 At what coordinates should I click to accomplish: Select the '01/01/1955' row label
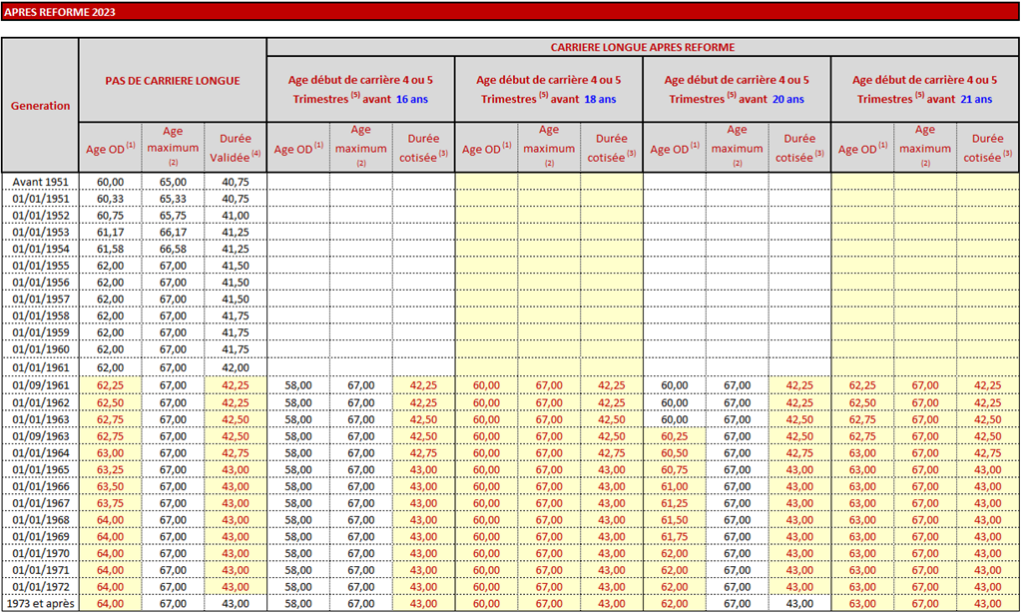40,266
